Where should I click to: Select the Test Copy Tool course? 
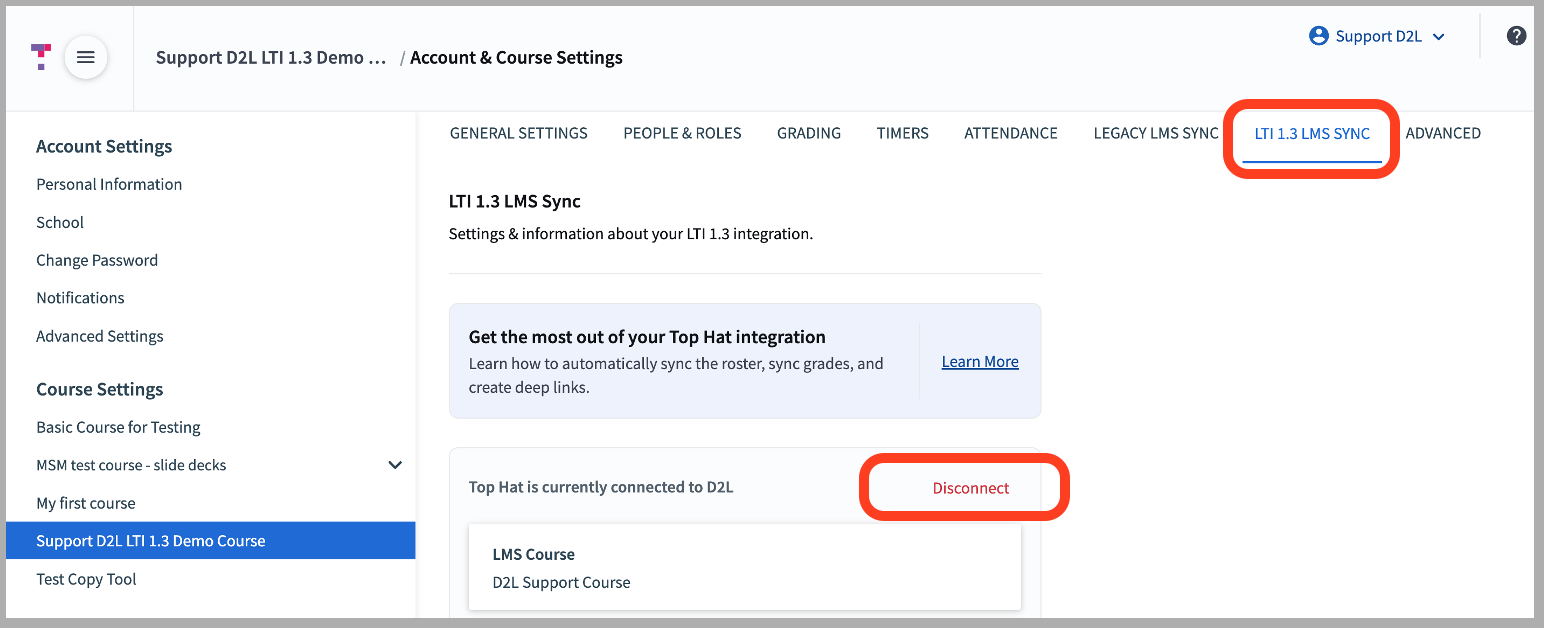tap(86, 578)
